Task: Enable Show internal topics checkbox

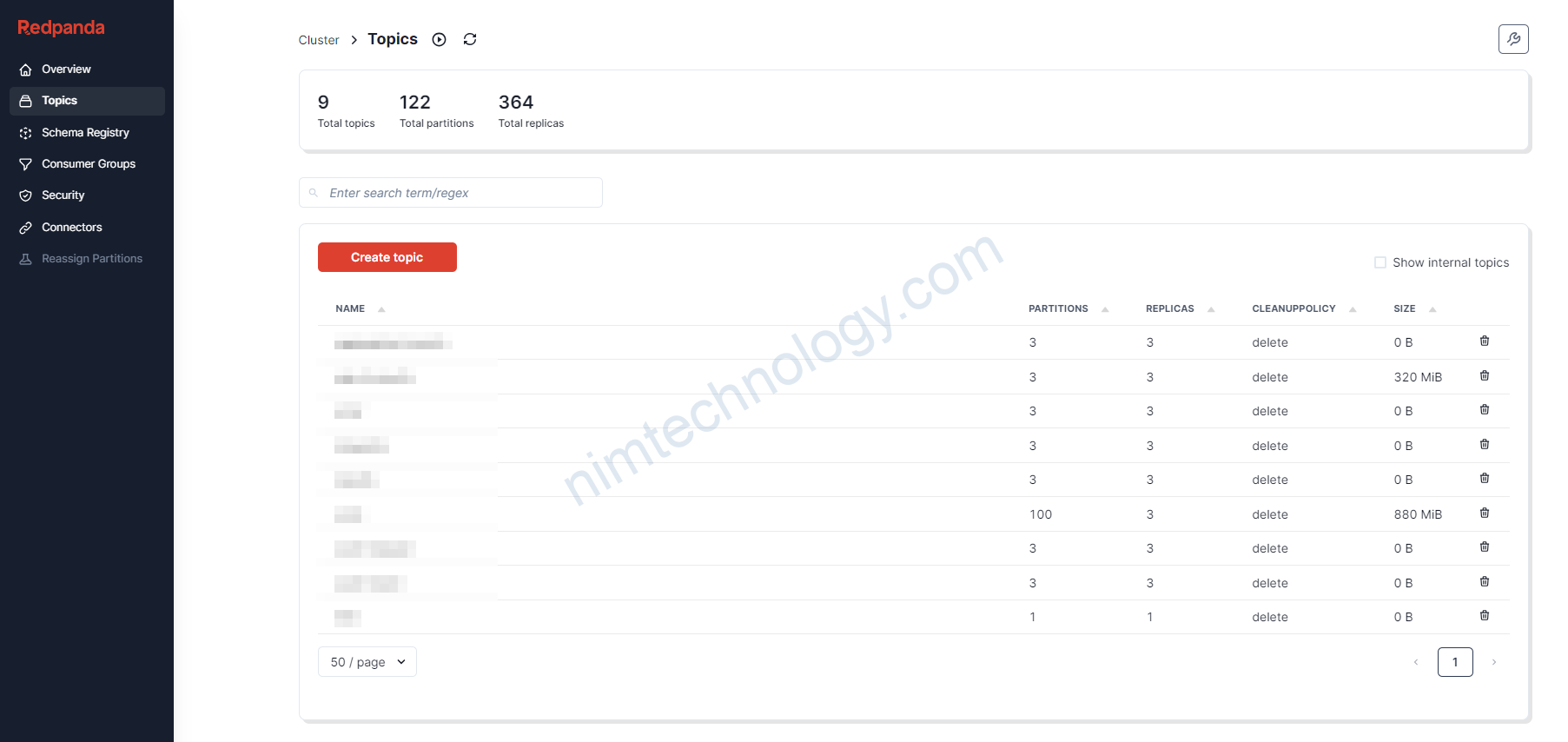Action: pos(1379,262)
